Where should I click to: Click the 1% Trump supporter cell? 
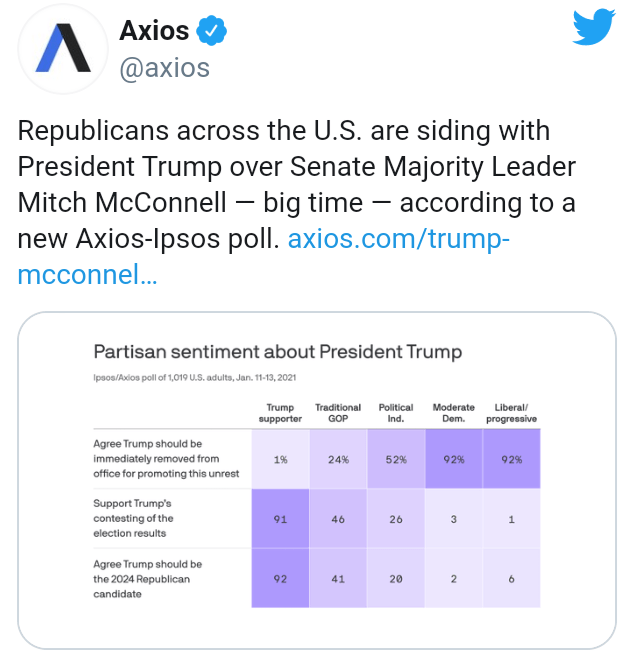pyautogui.click(x=281, y=459)
